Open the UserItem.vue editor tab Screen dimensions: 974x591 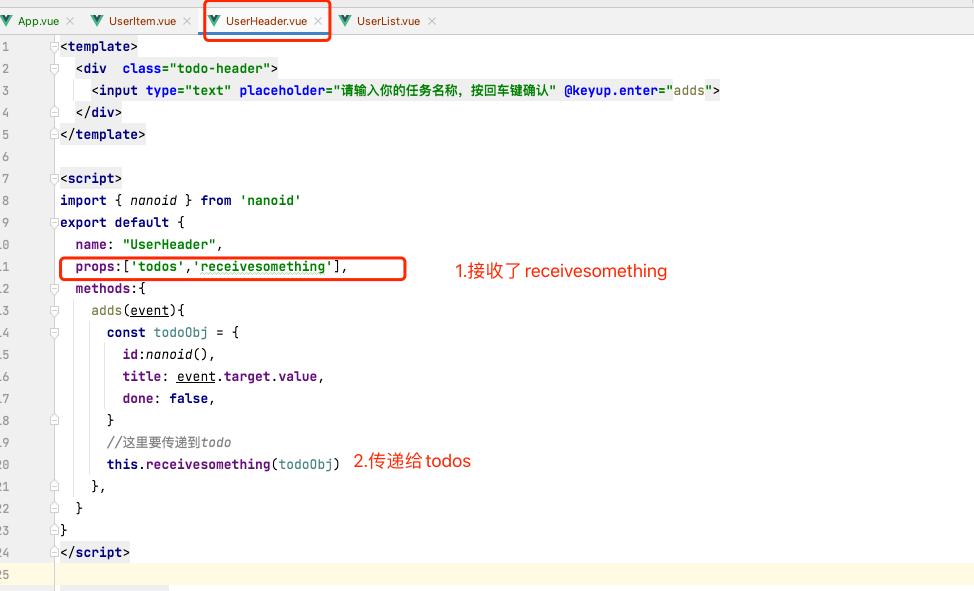click(x=142, y=21)
